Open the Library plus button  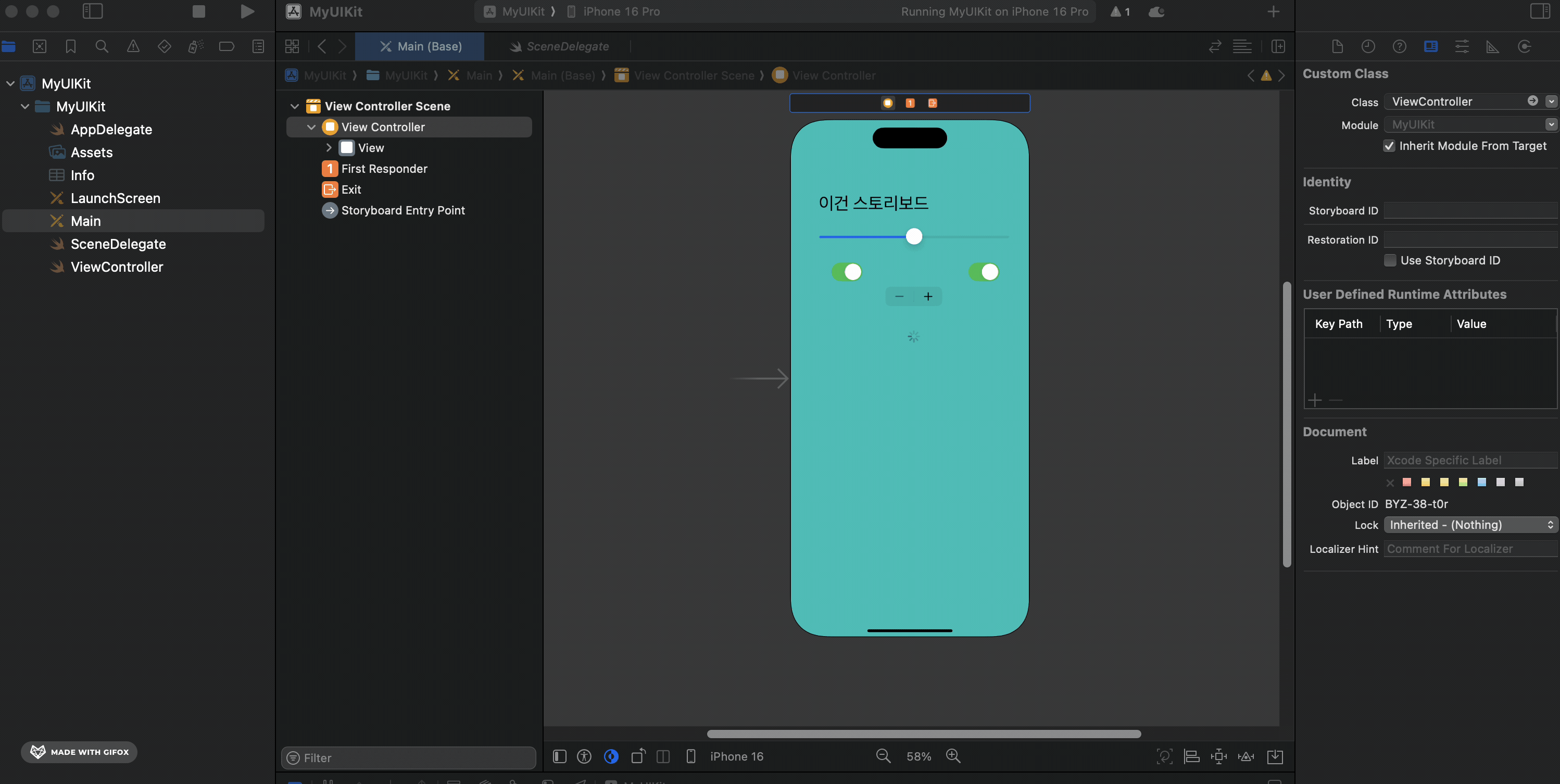(x=1273, y=11)
